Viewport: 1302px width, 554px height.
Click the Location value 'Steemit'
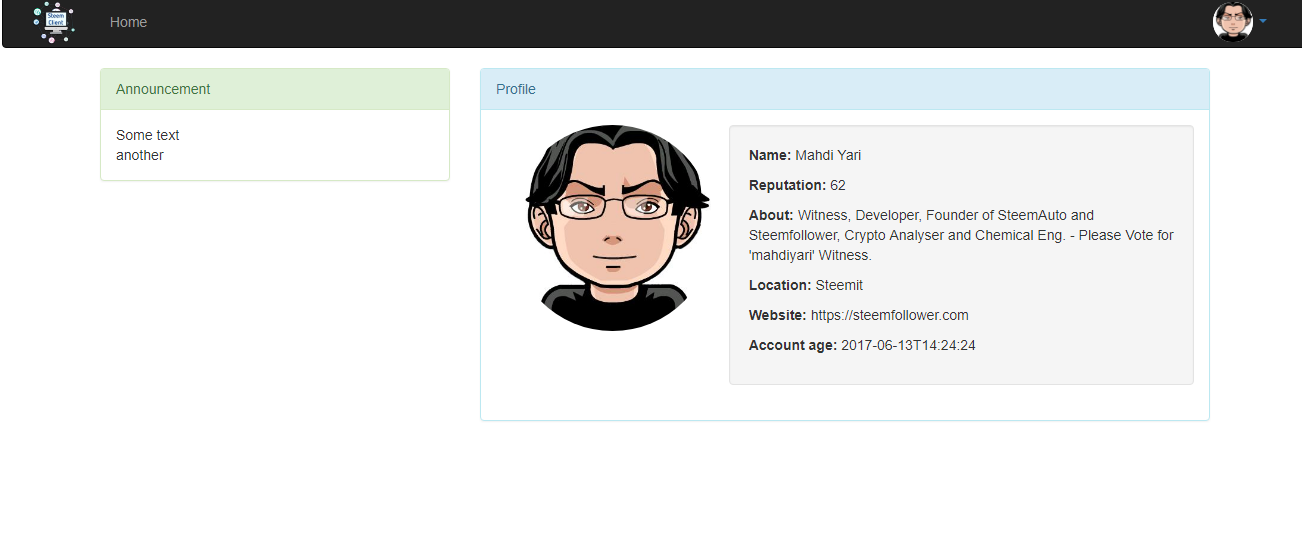[839, 285]
